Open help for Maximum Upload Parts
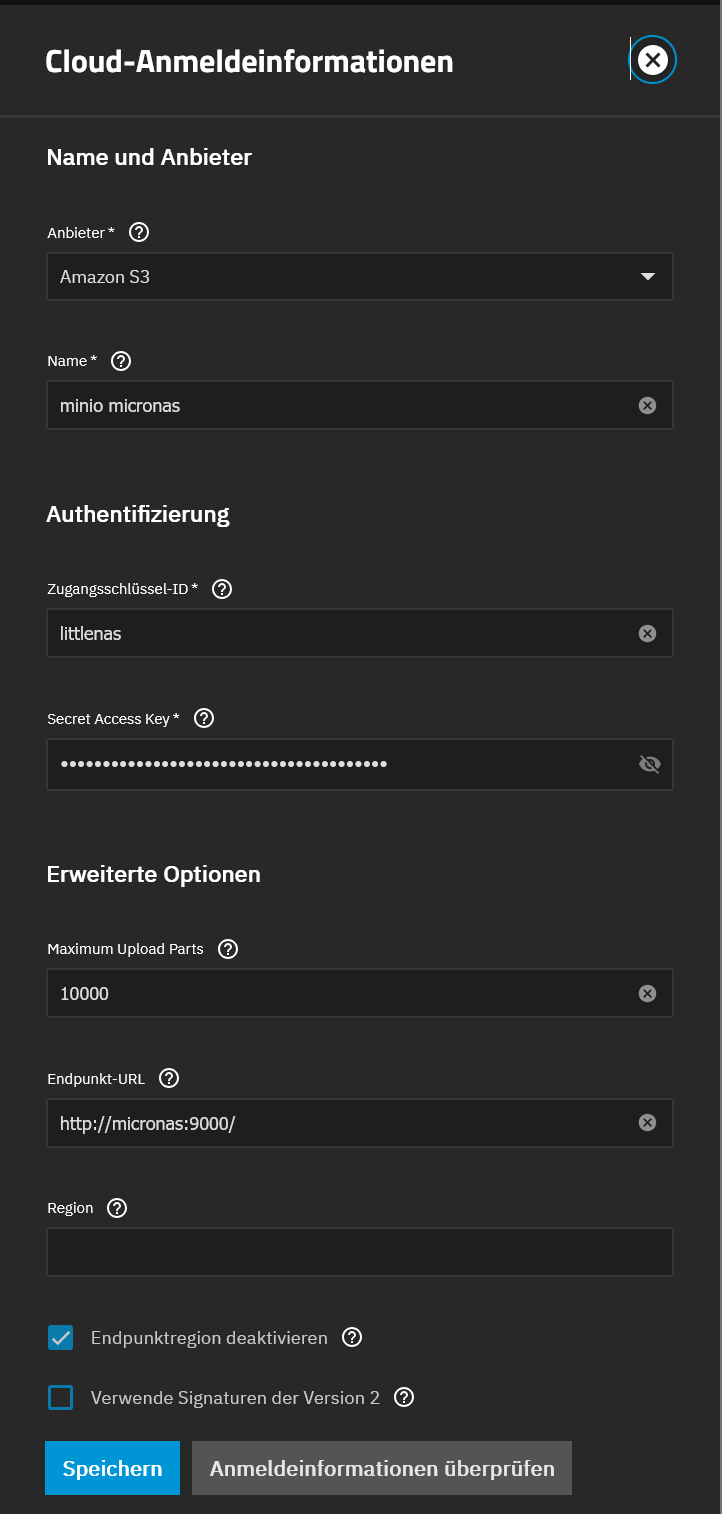 [x=227, y=949]
